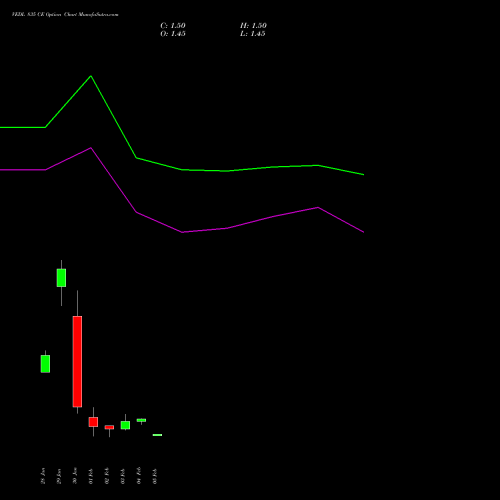Select the 05 Feb date label
Image resolution: width=500 pixels, height=500 pixels.
155,476
